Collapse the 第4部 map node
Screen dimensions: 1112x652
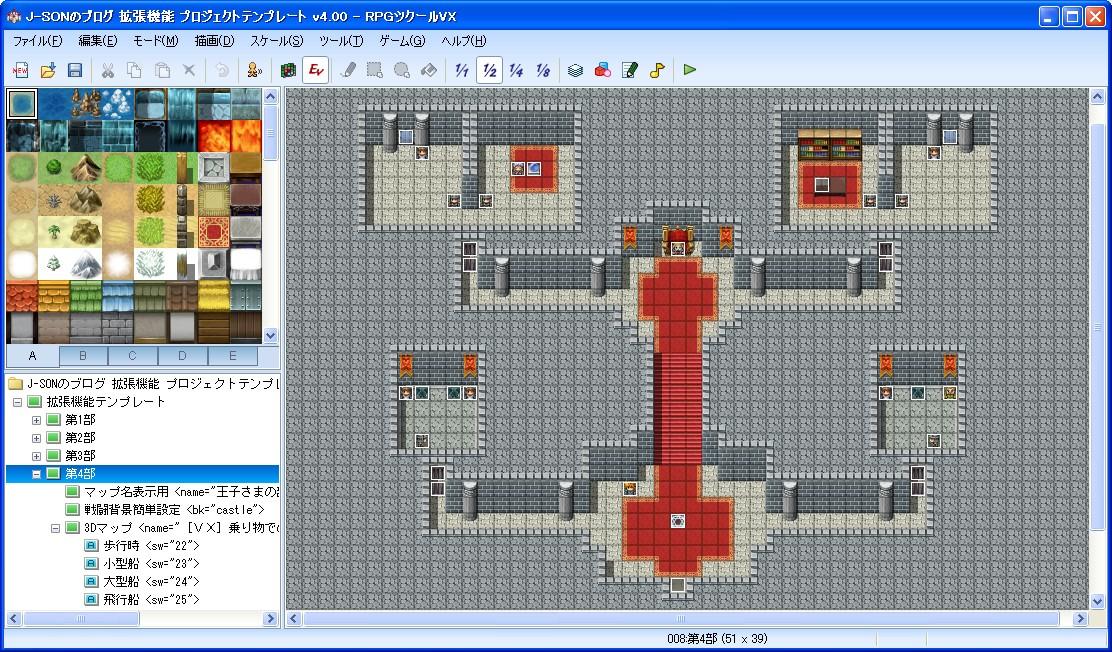coord(36,474)
